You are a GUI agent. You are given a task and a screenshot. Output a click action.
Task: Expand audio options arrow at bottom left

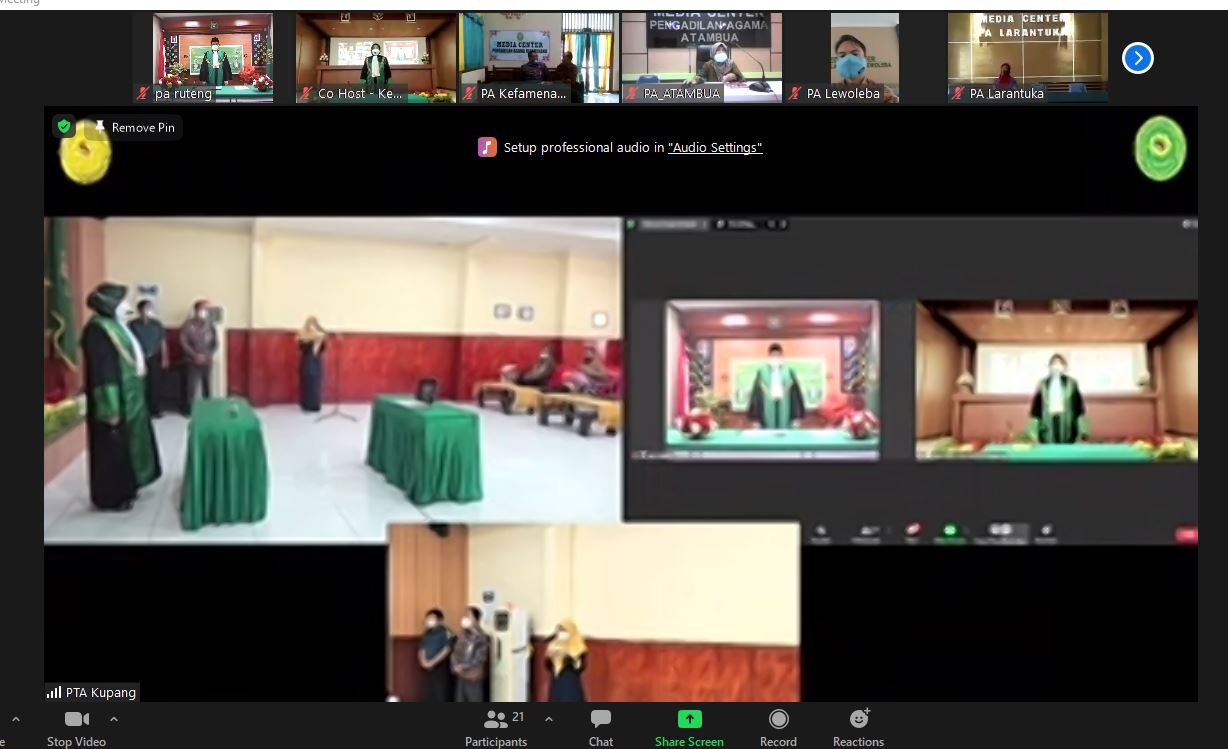(15, 719)
